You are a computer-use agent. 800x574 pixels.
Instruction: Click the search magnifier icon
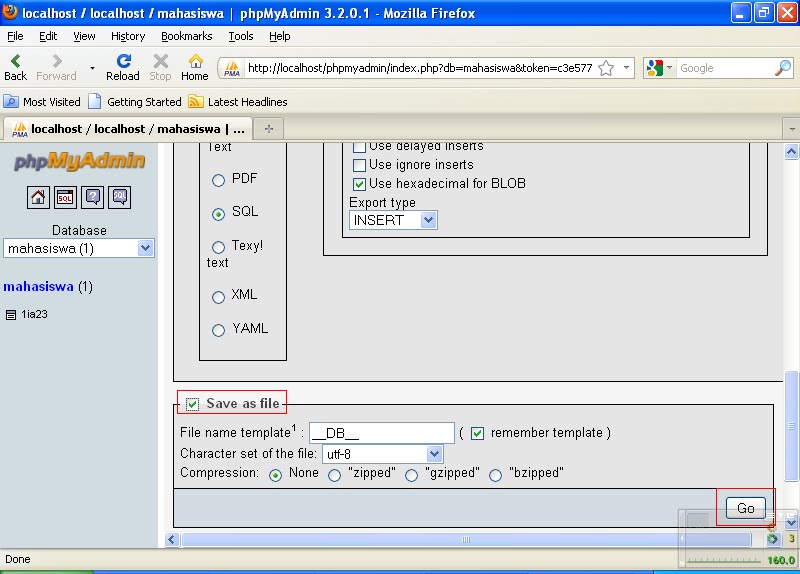pyautogui.click(x=783, y=68)
